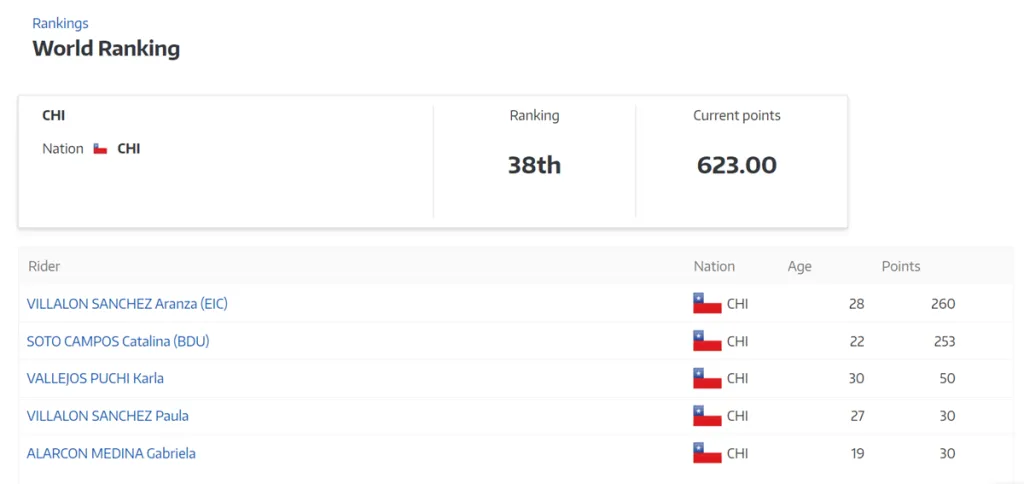Open rider VILLALON SANCHEZ Aranza (EIC) profile

click(x=127, y=304)
